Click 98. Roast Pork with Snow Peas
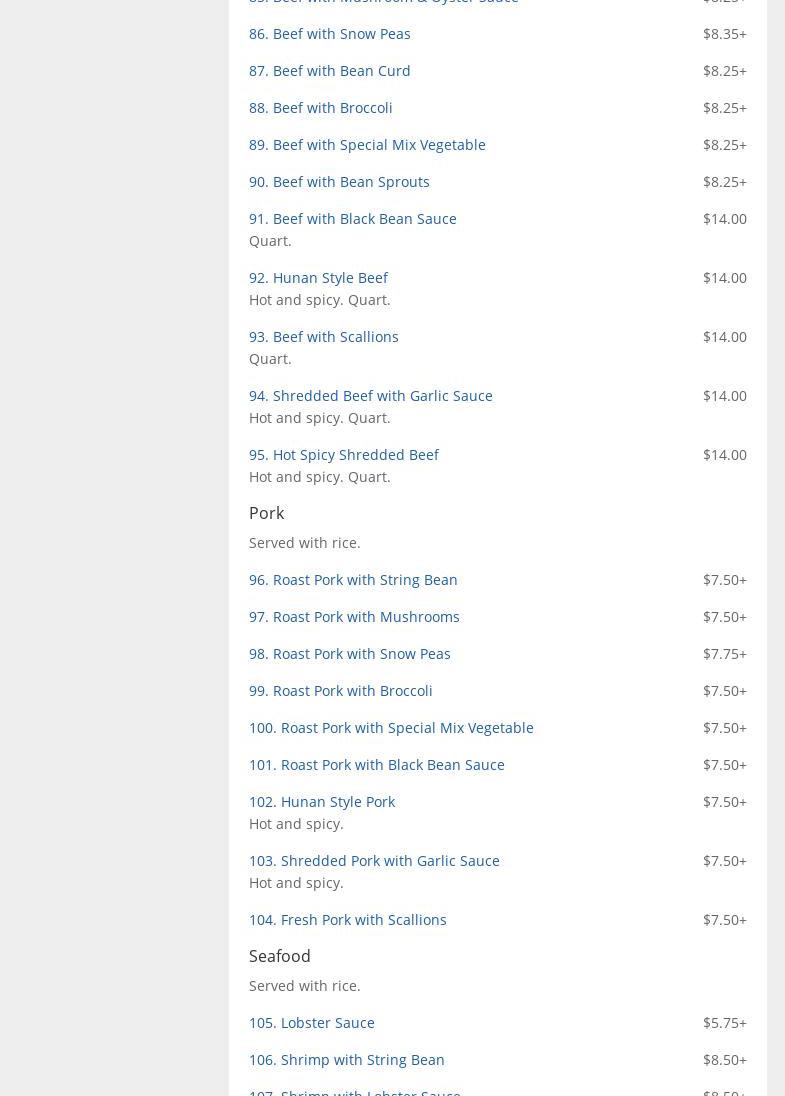This screenshot has height=1096, width=785. [349, 654]
